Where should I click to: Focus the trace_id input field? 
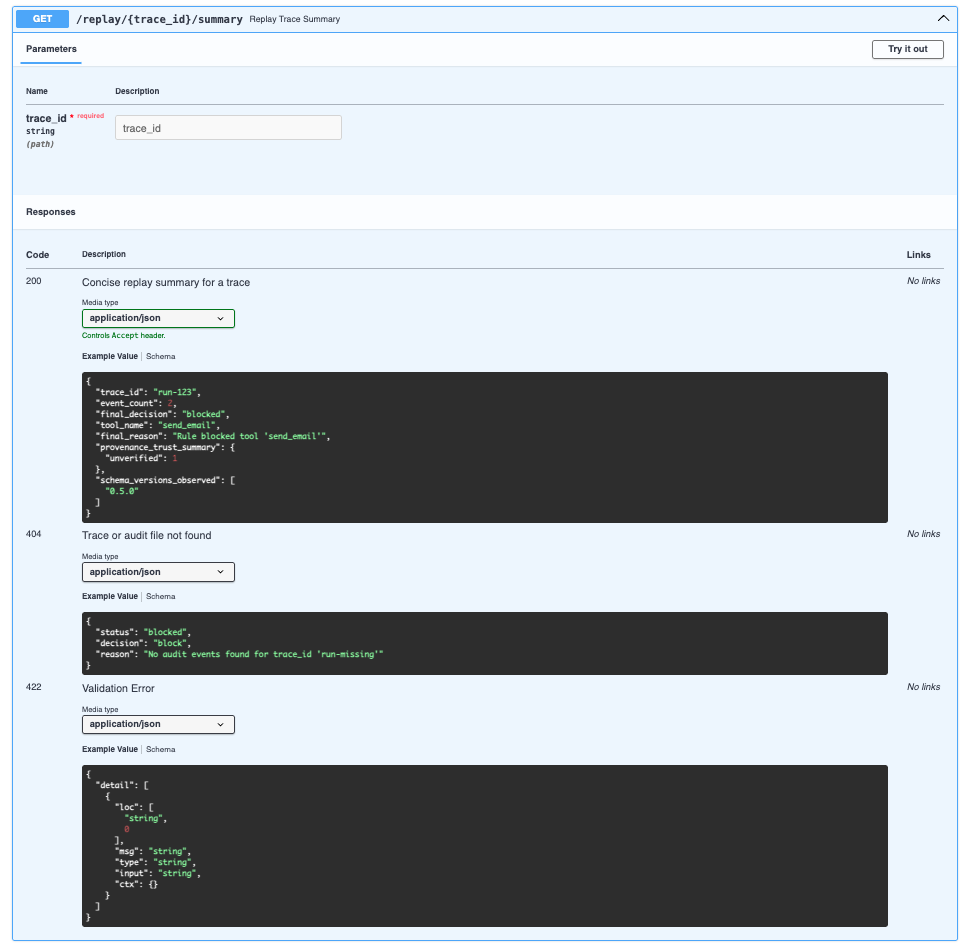point(228,128)
